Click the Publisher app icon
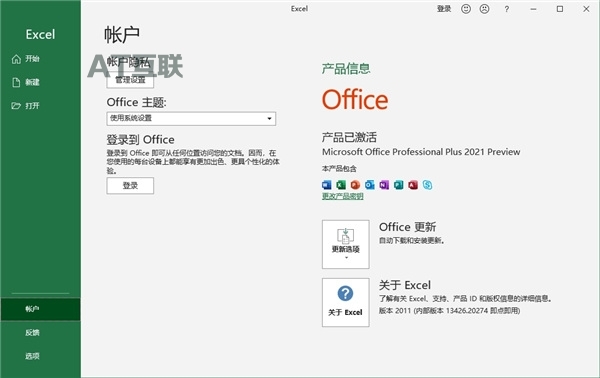 point(398,185)
